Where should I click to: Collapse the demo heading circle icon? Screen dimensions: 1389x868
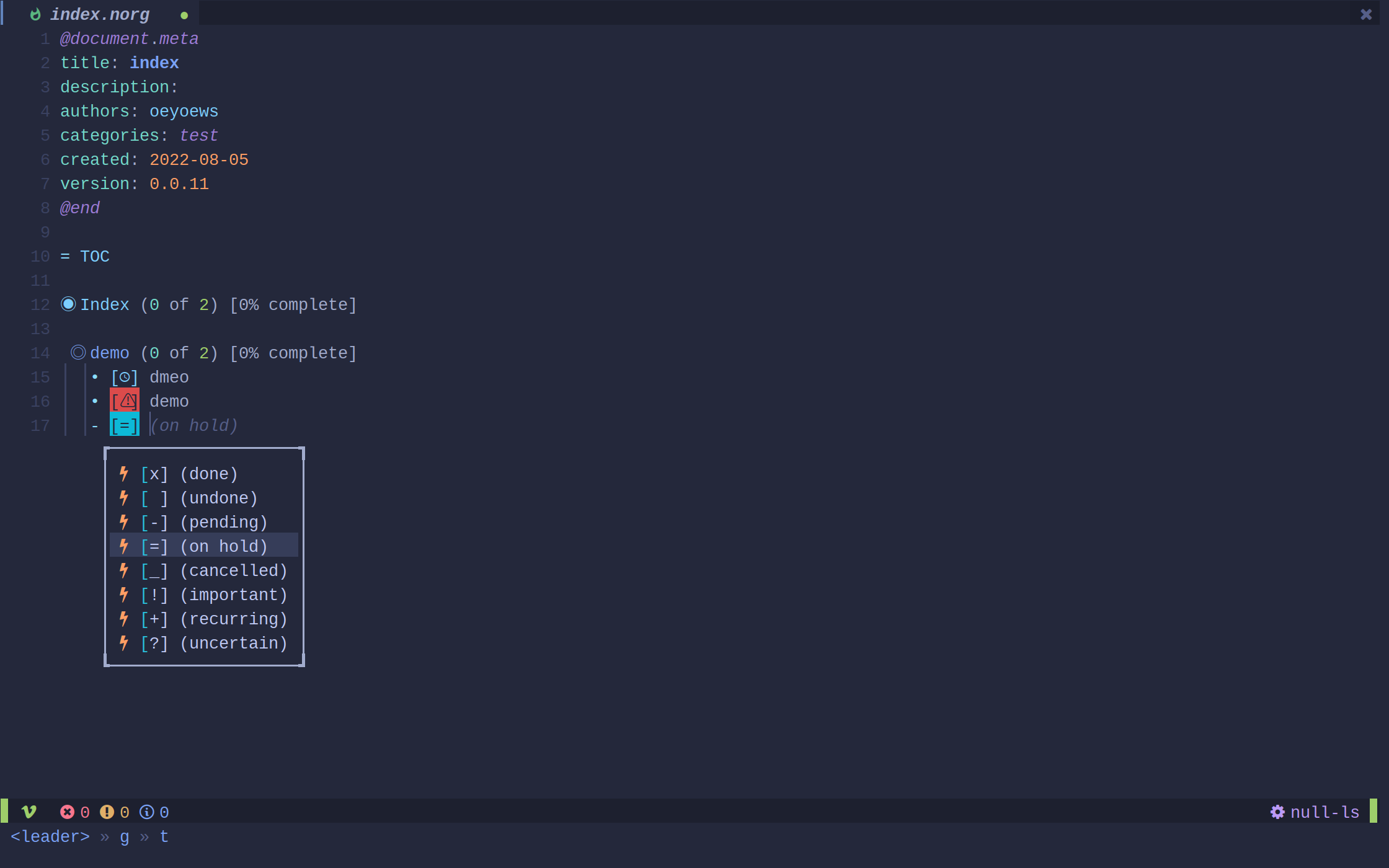tap(78, 353)
